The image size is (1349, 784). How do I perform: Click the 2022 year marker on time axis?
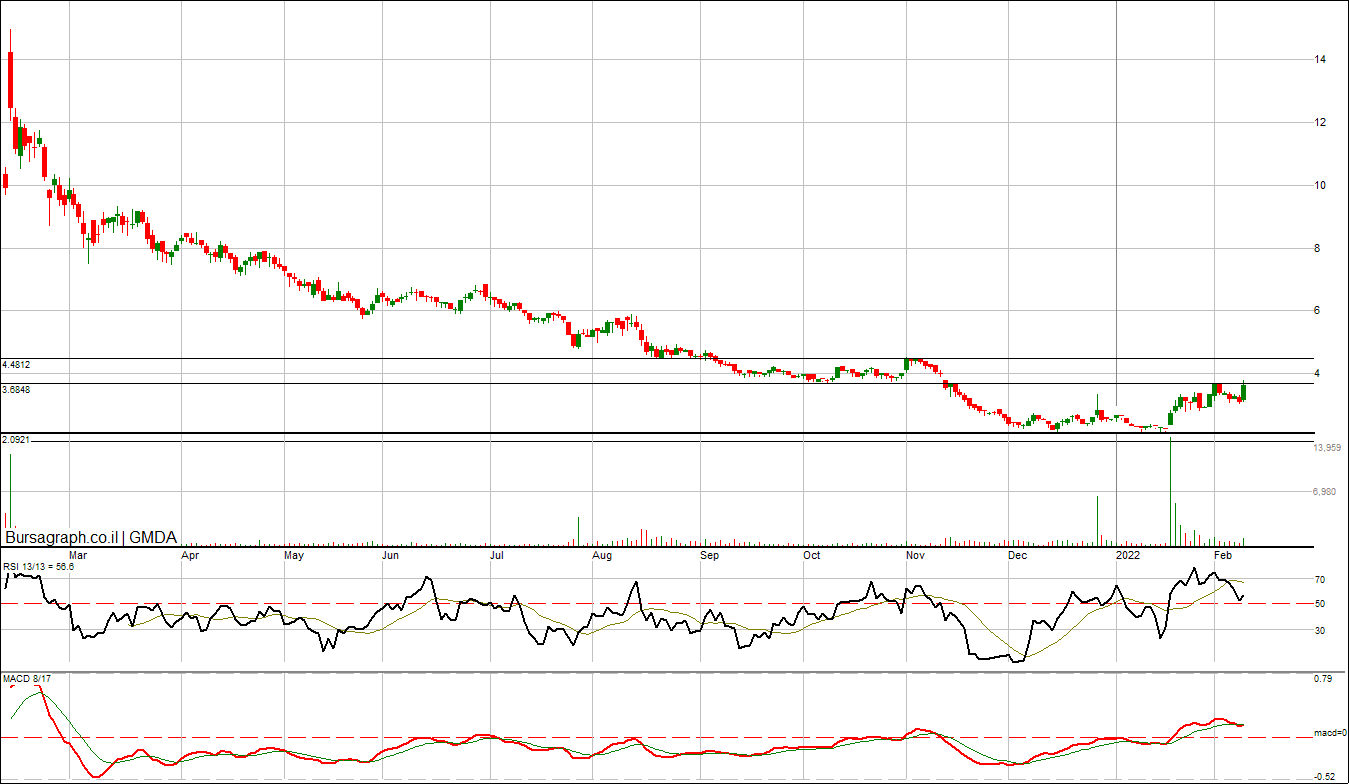coord(1127,554)
